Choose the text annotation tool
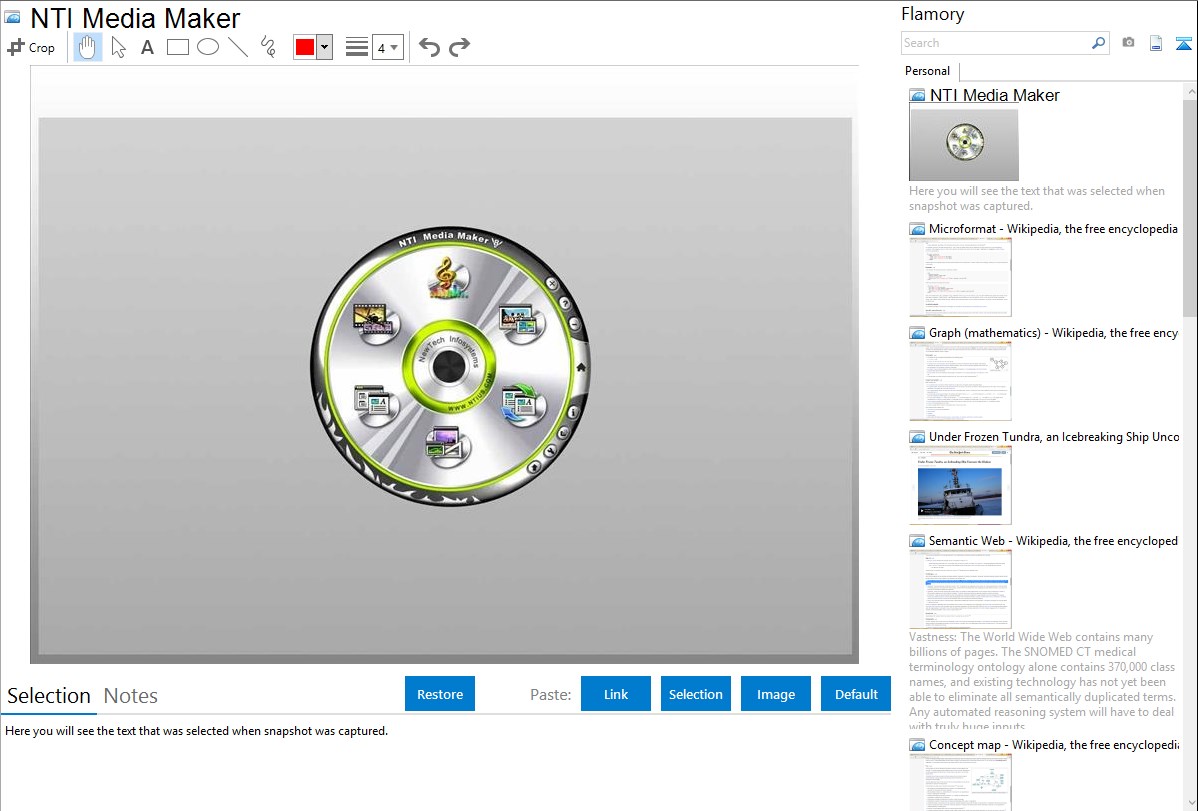The height and width of the screenshot is (811, 1198). pos(147,47)
